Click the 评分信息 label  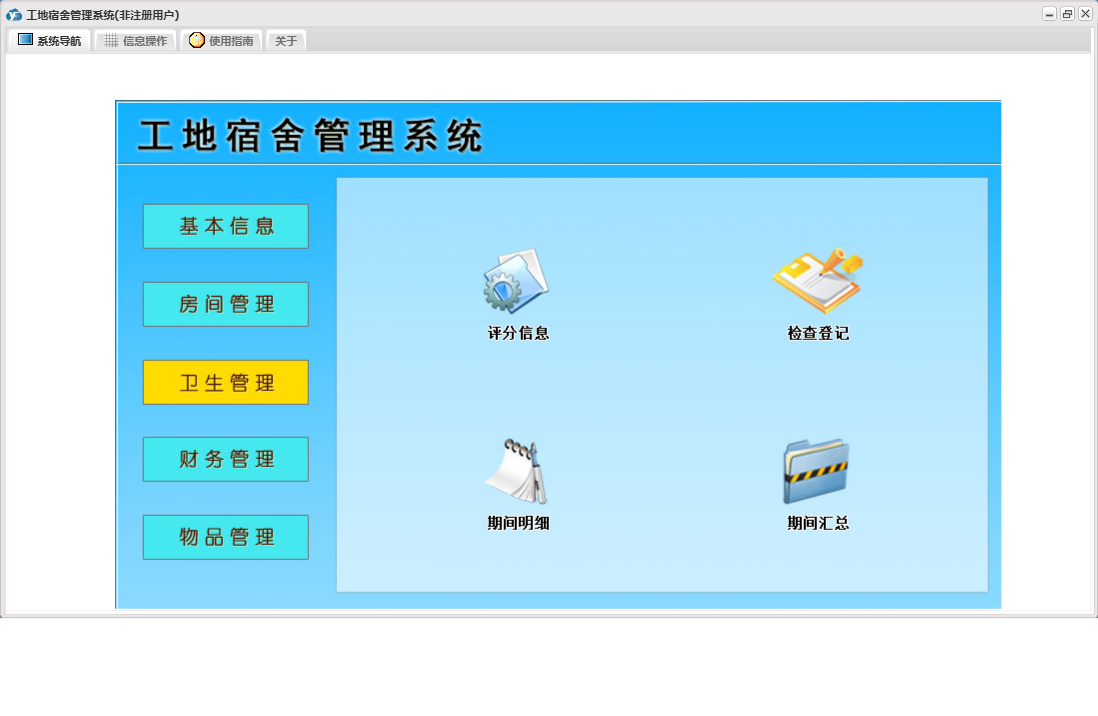518,333
